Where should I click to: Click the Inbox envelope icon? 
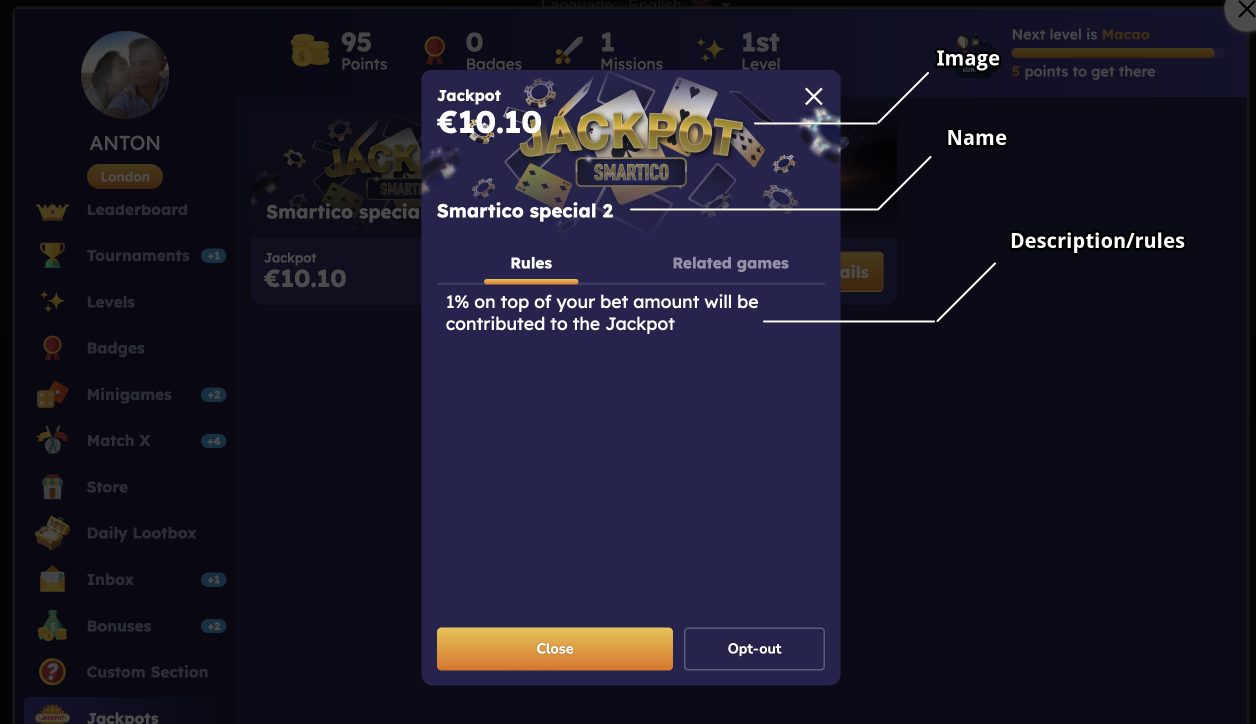(x=51, y=580)
